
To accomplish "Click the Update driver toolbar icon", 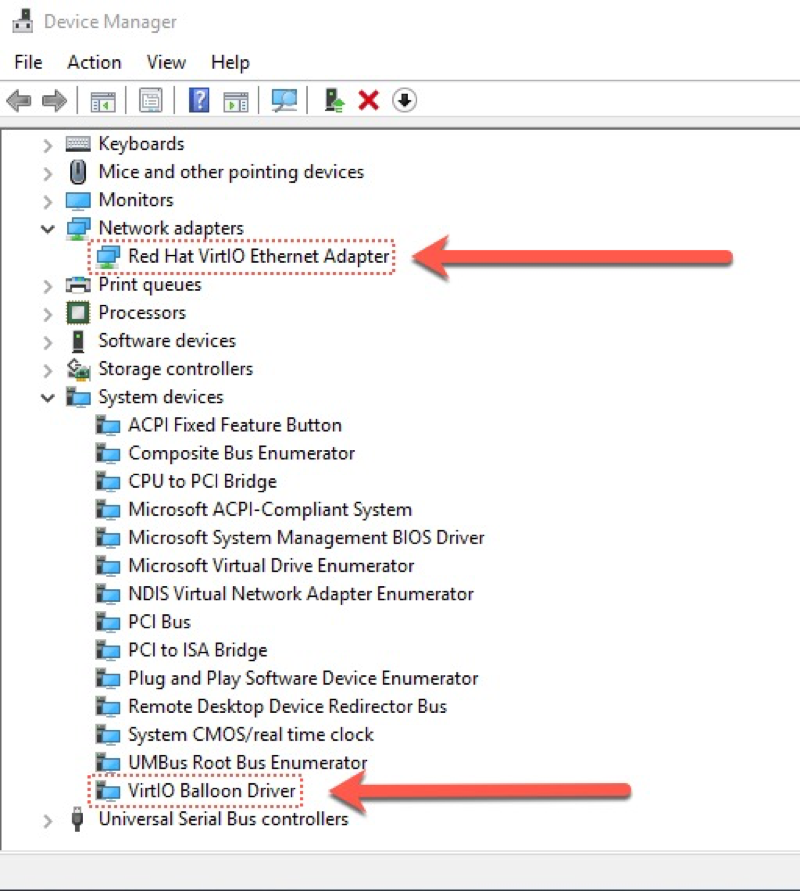I will [334, 101].
